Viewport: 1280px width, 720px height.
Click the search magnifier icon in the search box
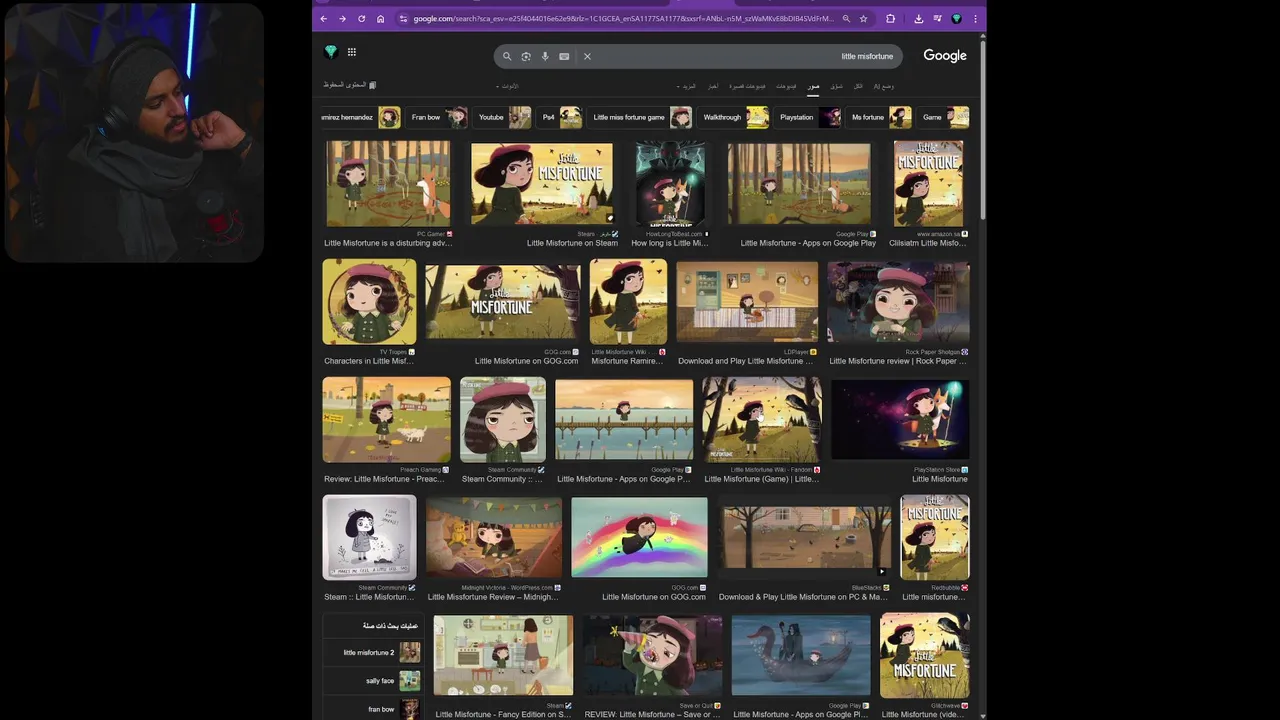coord(507,56)
